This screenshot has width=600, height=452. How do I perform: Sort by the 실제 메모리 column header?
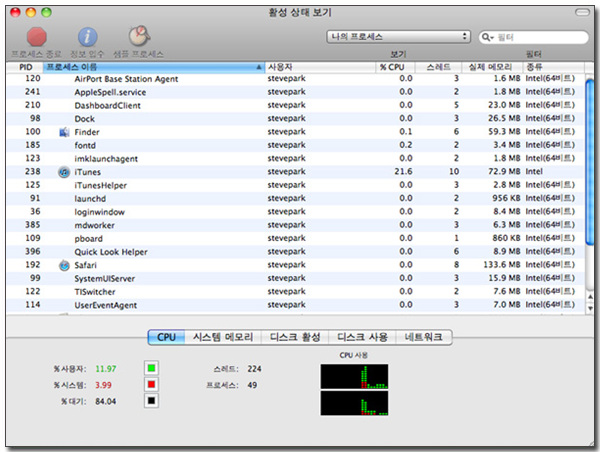[x=492, y=67]
